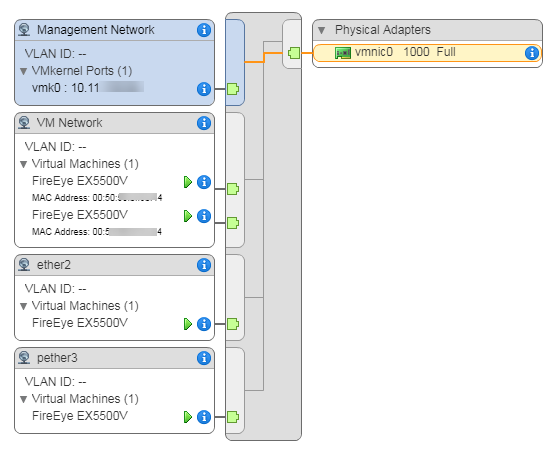Select pether3 port group title
Image resolution: width=555 pixels, height=450 pixels.
[57, 358]
